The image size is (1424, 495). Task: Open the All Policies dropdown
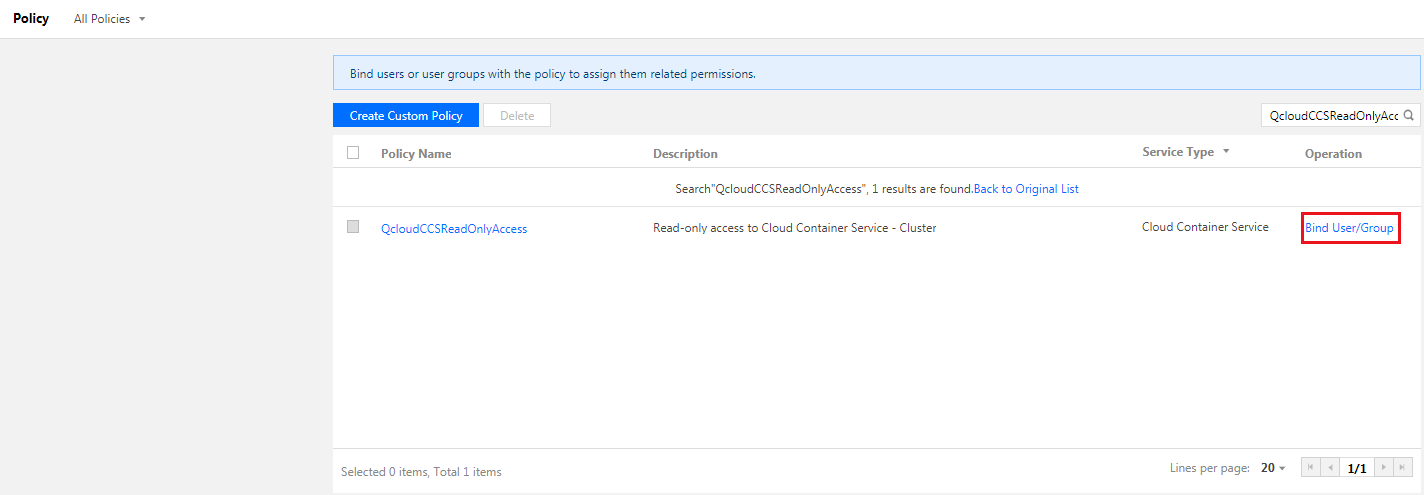(x=109, y=19)
